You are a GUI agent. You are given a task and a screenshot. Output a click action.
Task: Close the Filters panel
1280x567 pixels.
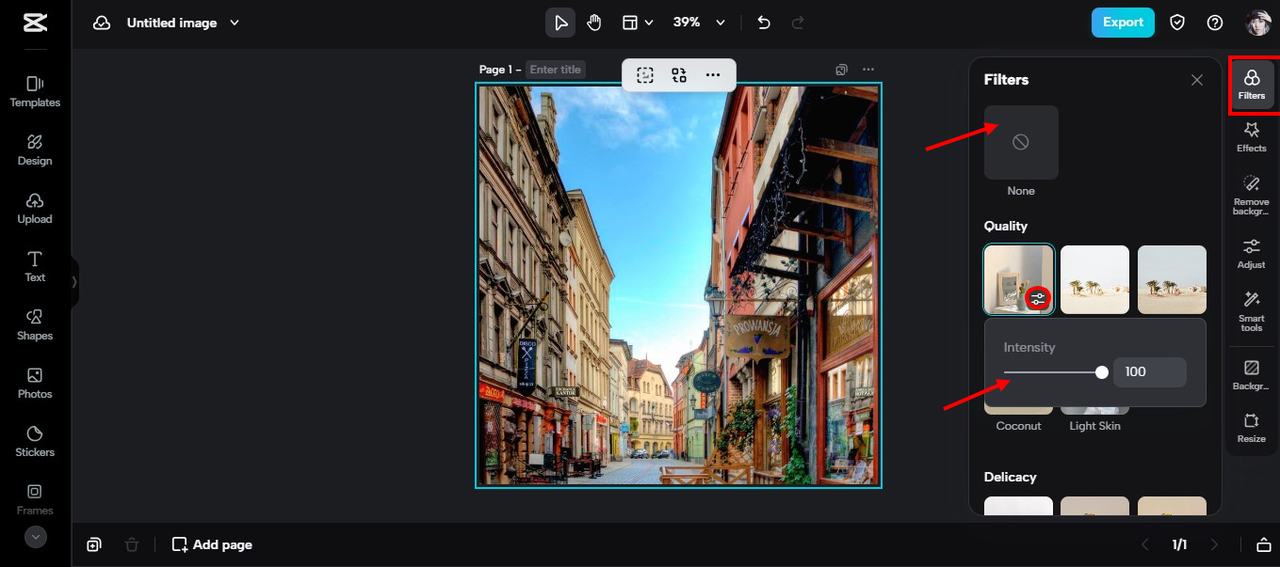[x=1197, y=80]
